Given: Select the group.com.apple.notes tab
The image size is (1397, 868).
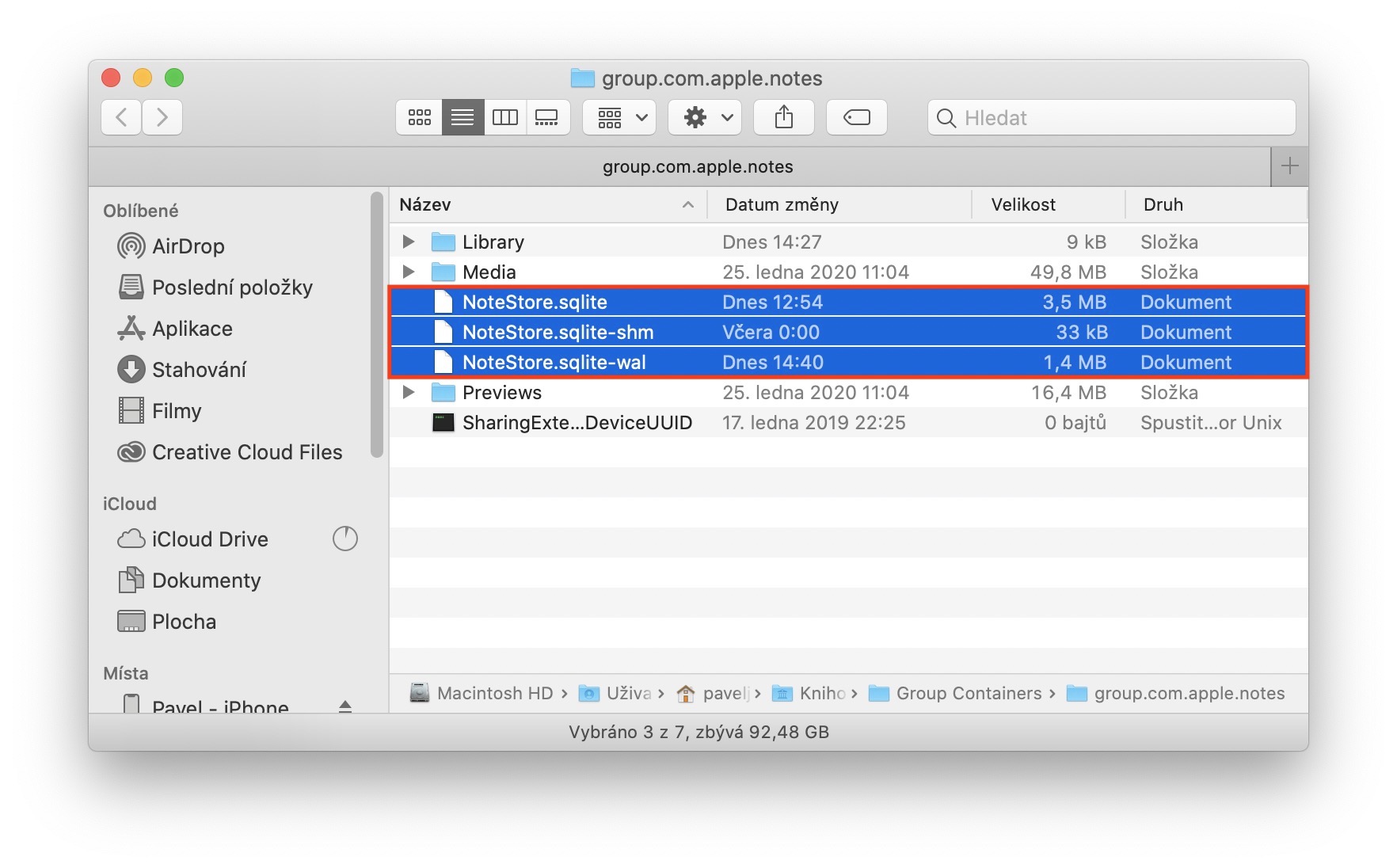Looking at the screenshot, I should 697,167.
